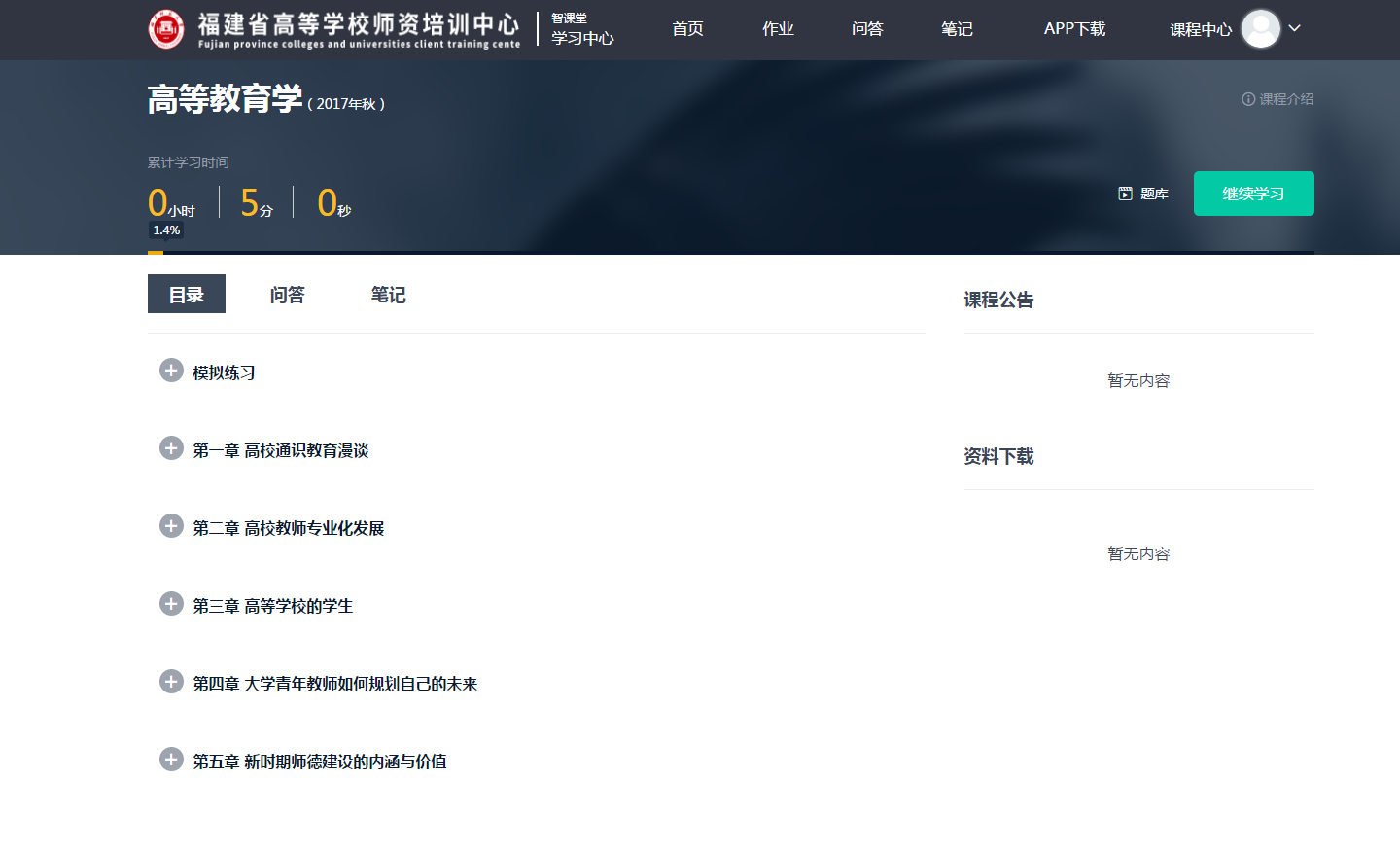Open the APP下载 link
This screenshot has width=1400, height=850.
(x=1074, y=29)
